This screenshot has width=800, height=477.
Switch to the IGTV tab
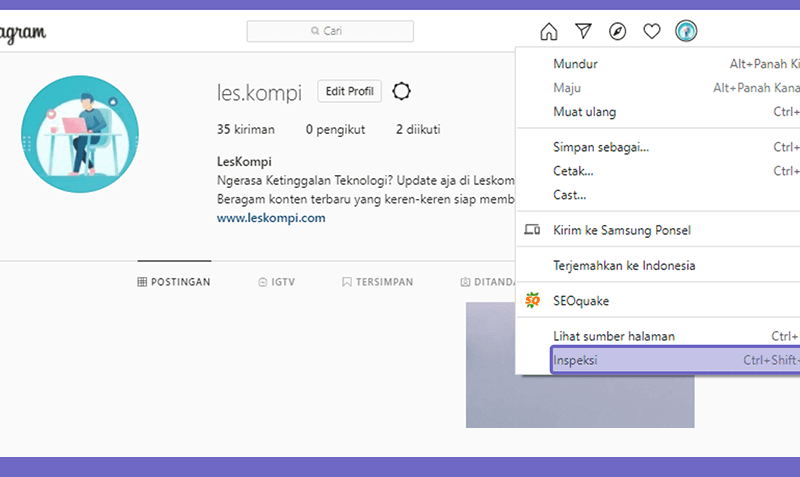pyautogui.click(x=277, y=282)
